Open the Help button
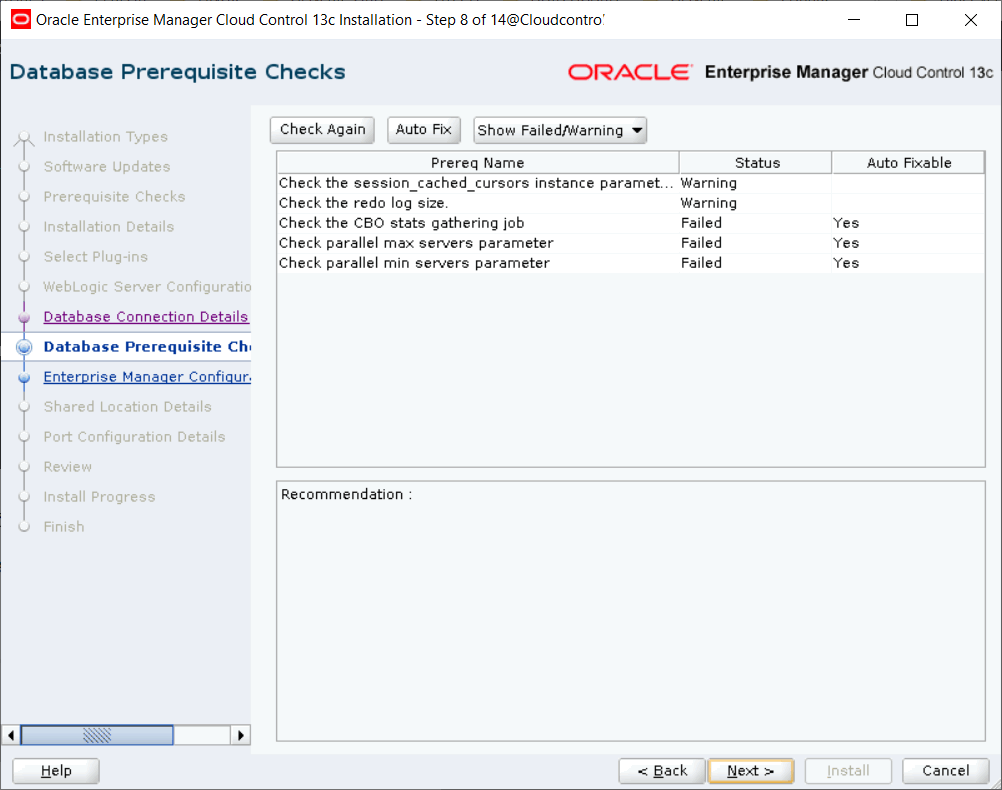Viewport: 1002px width, 790px height. tap(56, 771)
